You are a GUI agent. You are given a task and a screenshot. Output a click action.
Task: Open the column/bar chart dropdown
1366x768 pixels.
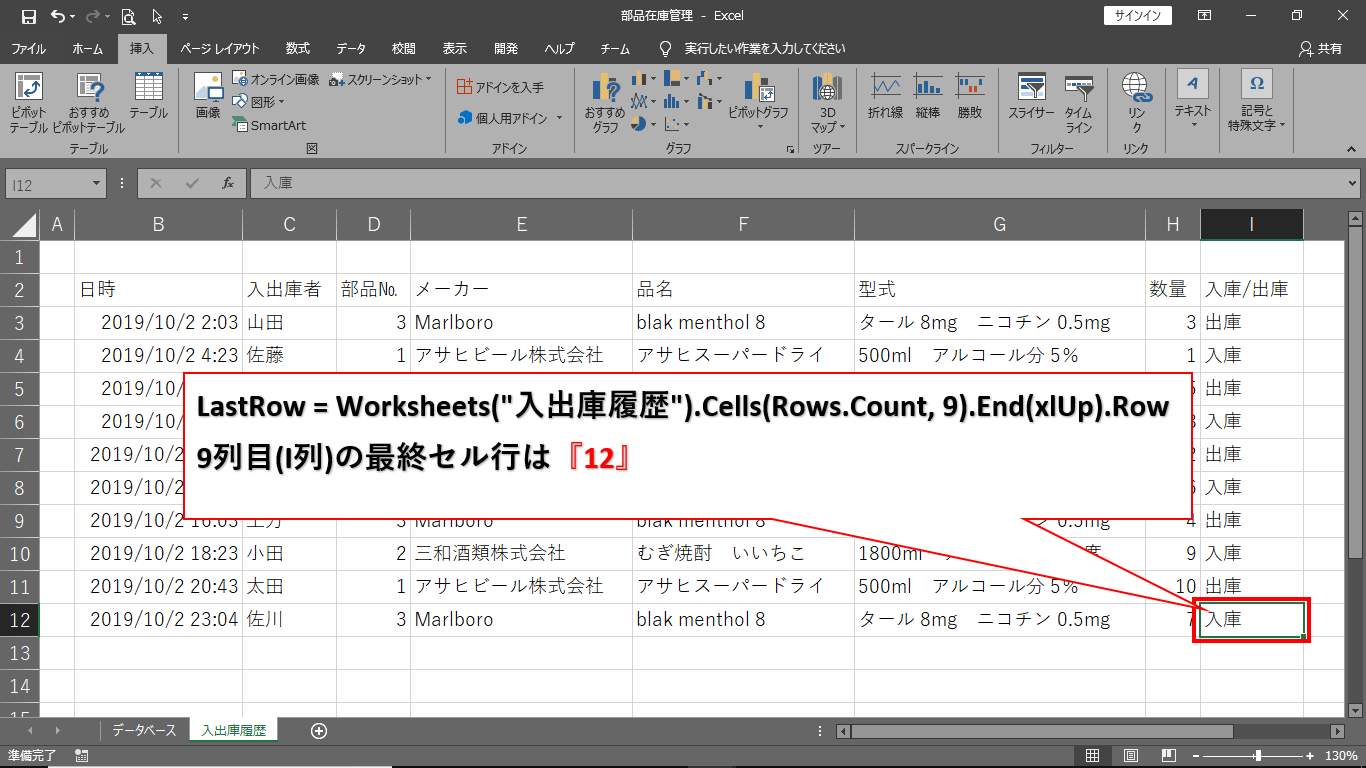pos(644,78)
